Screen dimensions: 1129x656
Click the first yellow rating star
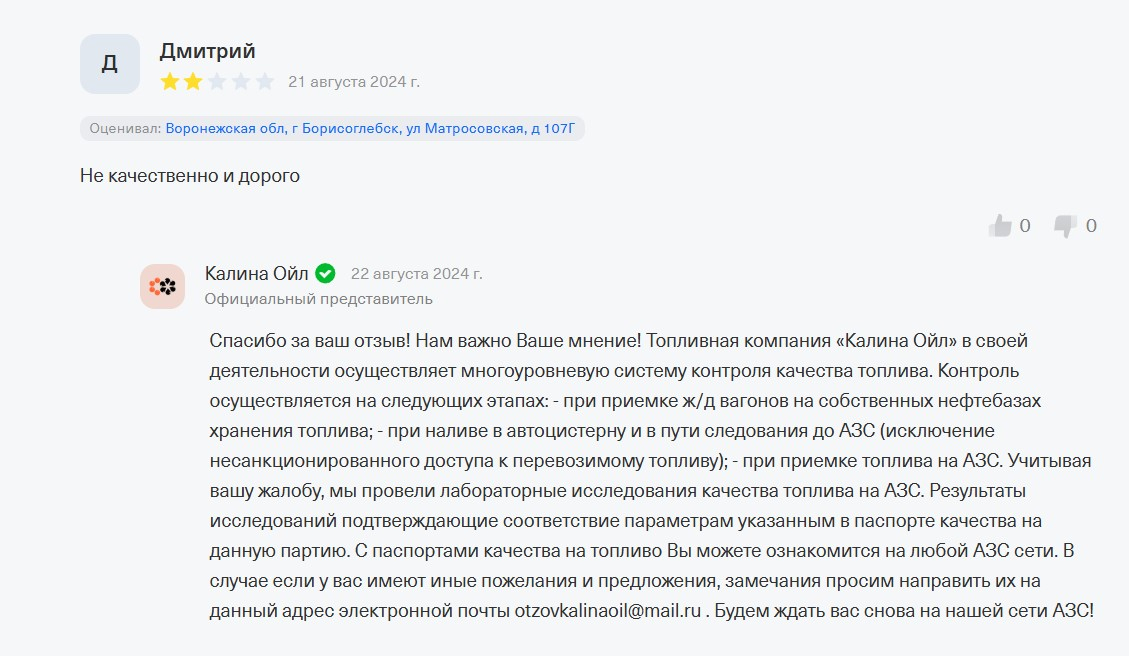coord(170,82)
